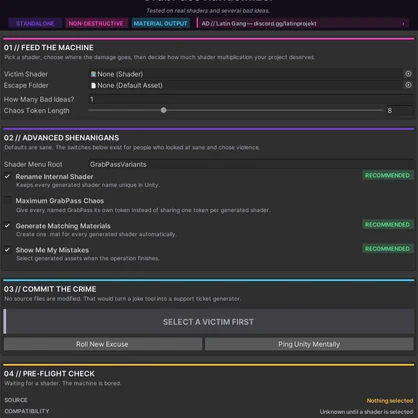The width and height of the screenshot is (418, 418).
Task: Toggle Rename Internal Shader checkbox
Action: pos(7,176)
